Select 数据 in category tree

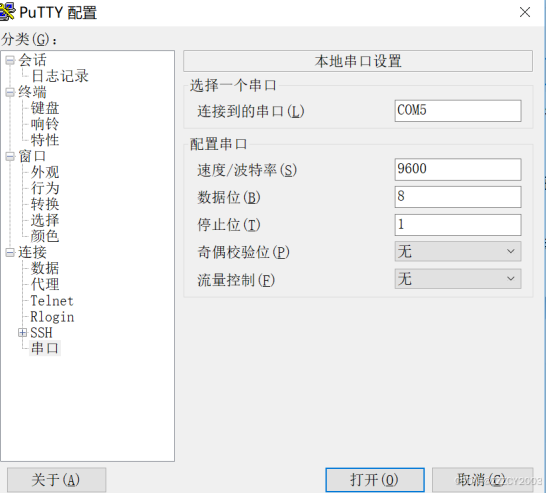tap(45, 268)
